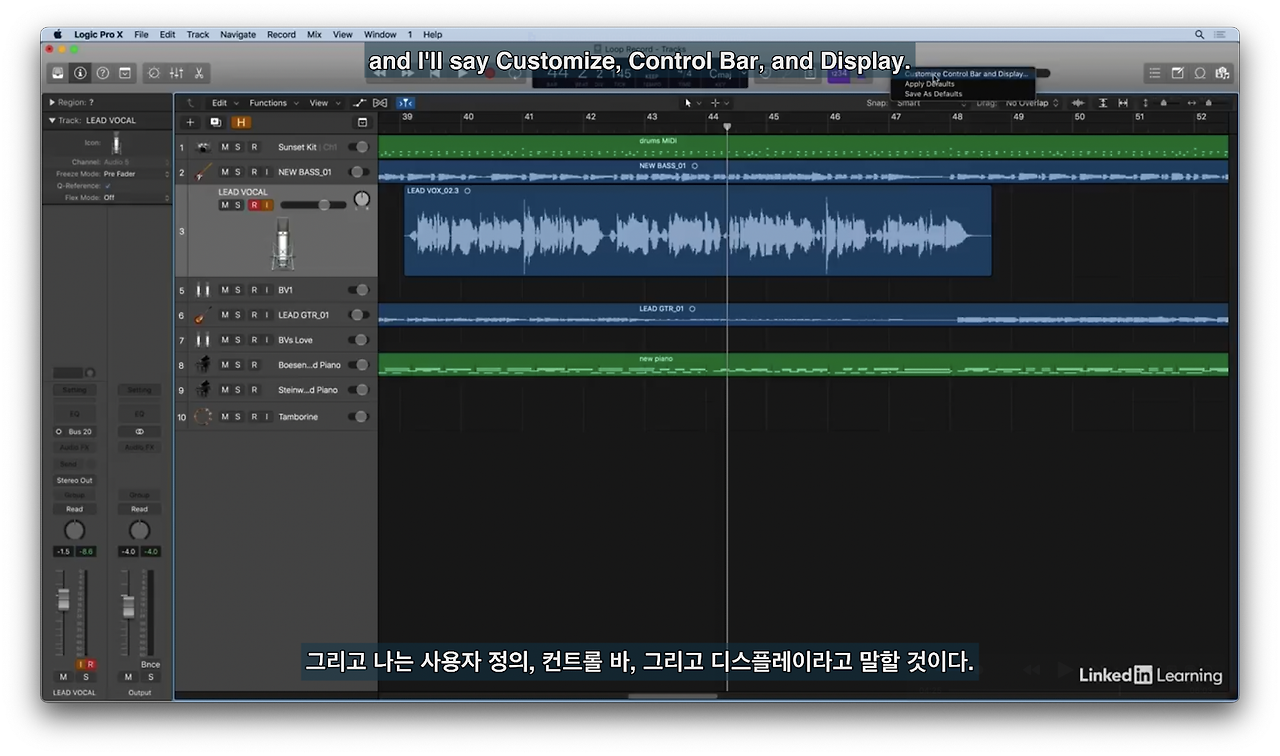The image size is (1280, 756).
Task: Select the LEAD VOX_02.3 audio region
Action: [x=697, y=230]
